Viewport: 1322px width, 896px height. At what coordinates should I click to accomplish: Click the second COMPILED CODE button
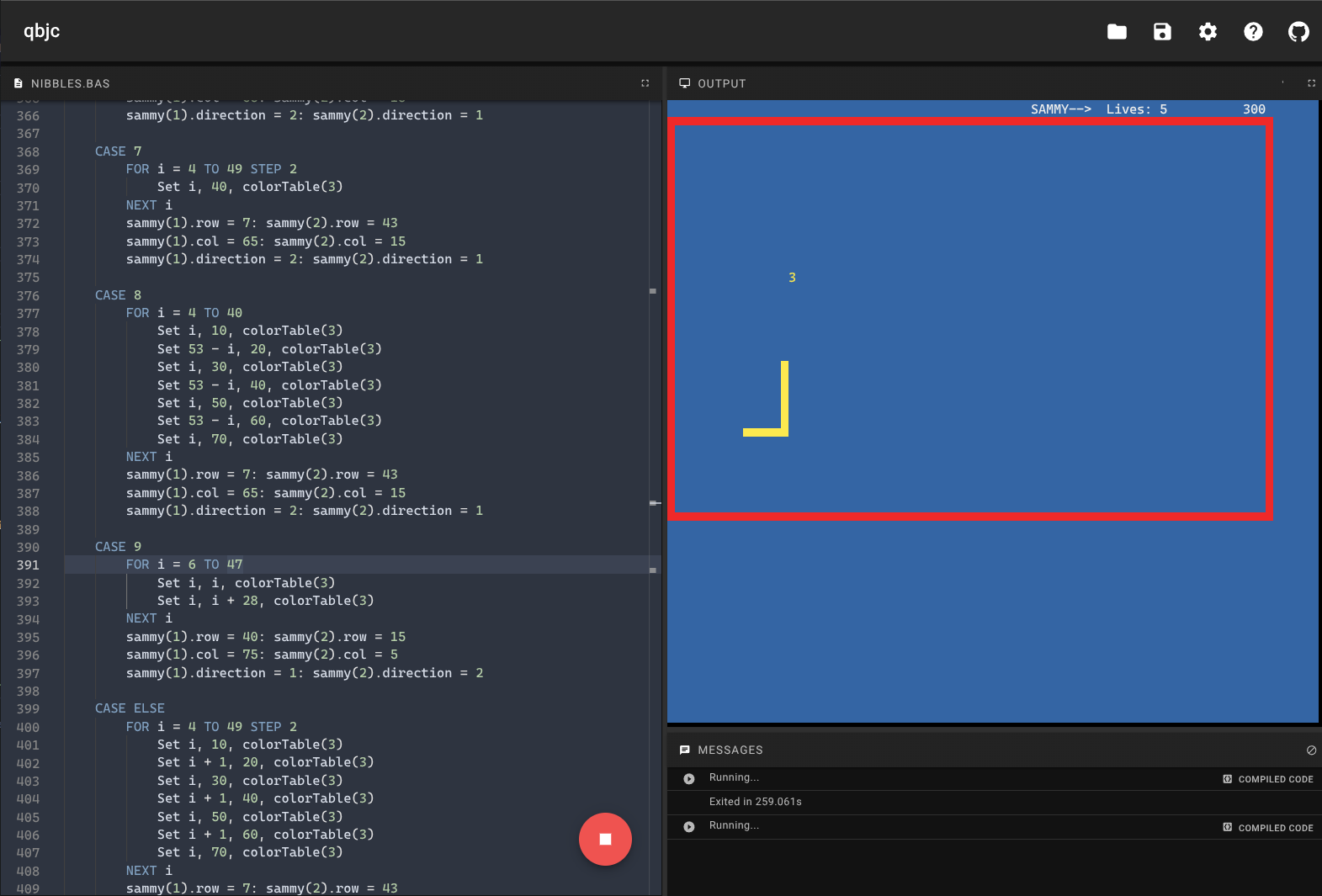click(x=1268, y=828)
